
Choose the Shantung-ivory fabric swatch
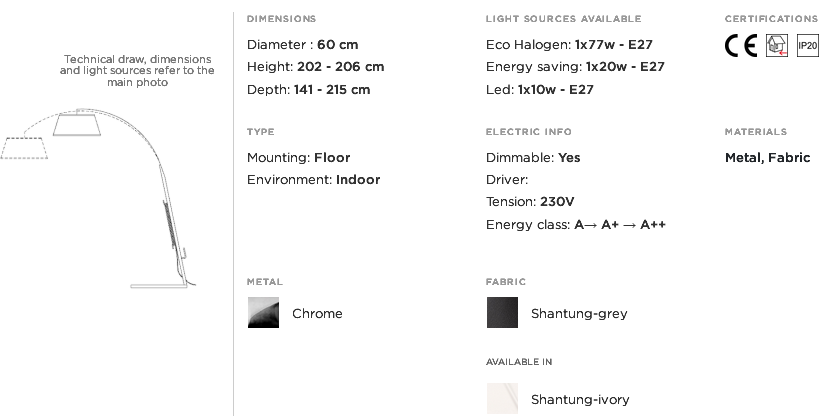502,398
